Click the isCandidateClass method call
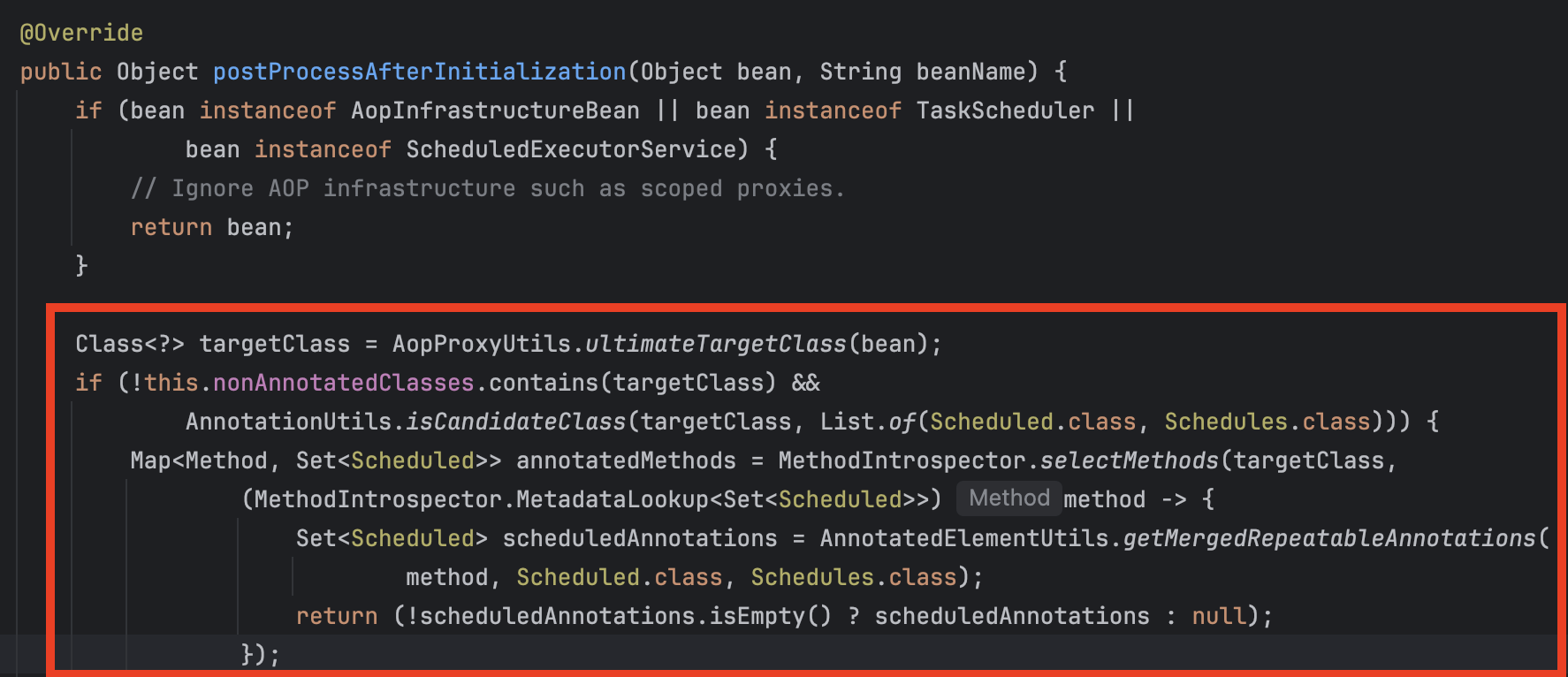The height and width of the screenshot is (677, 1568). click(x=515, y=422)
